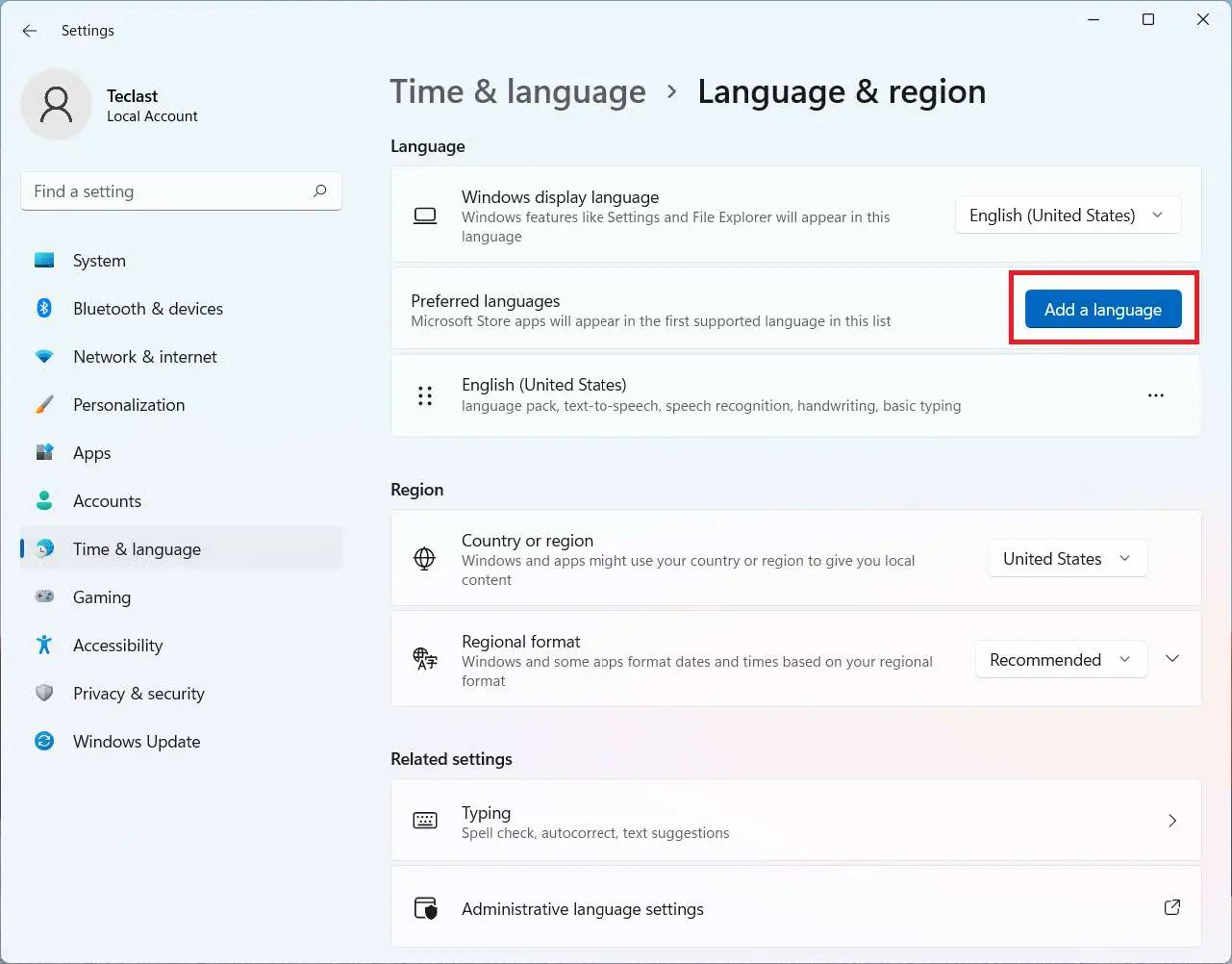
Task: Click Time & language breadcrumb link
Action: pos(517,92)
